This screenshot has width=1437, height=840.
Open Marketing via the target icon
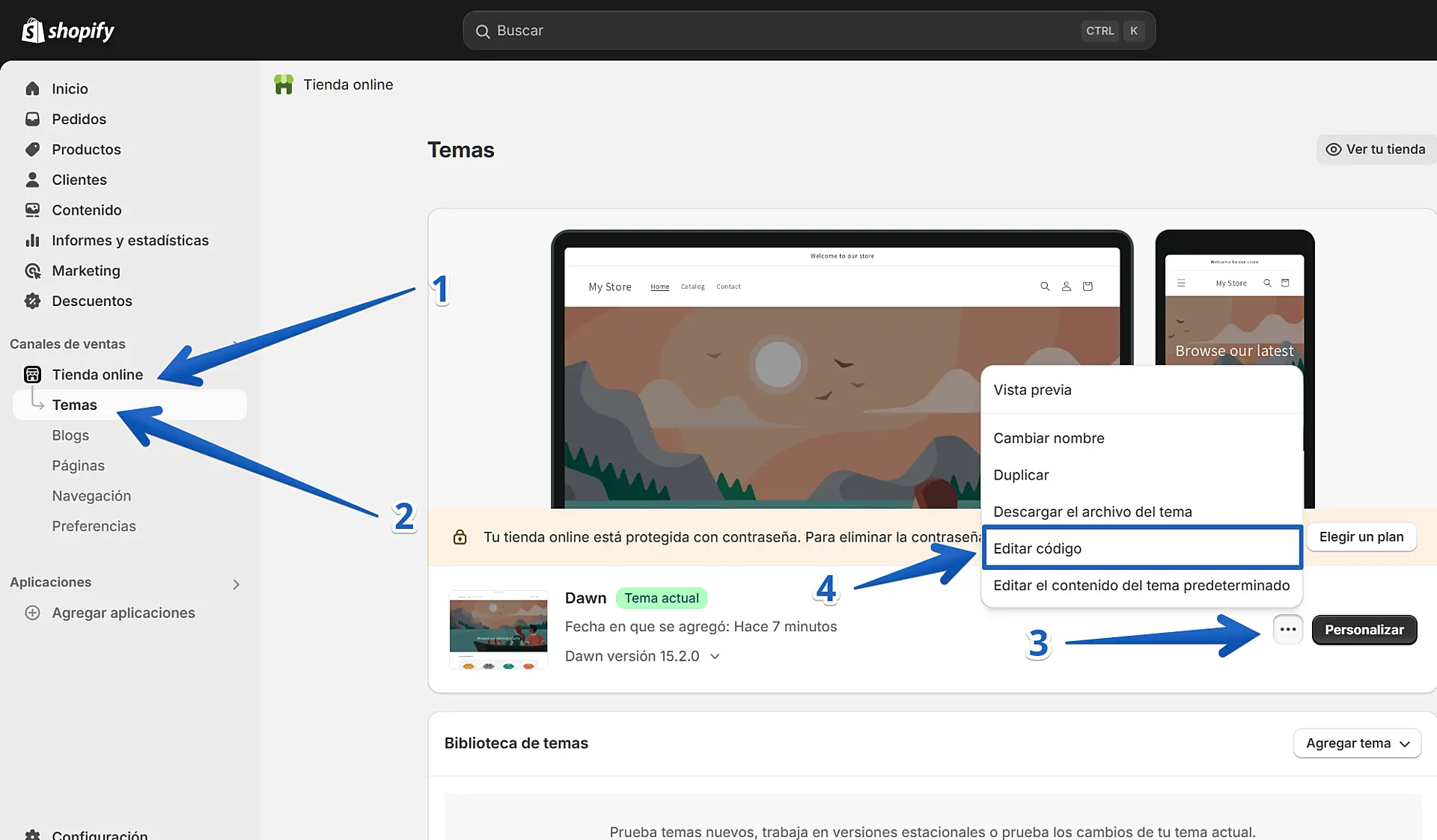tap(32, 271)
